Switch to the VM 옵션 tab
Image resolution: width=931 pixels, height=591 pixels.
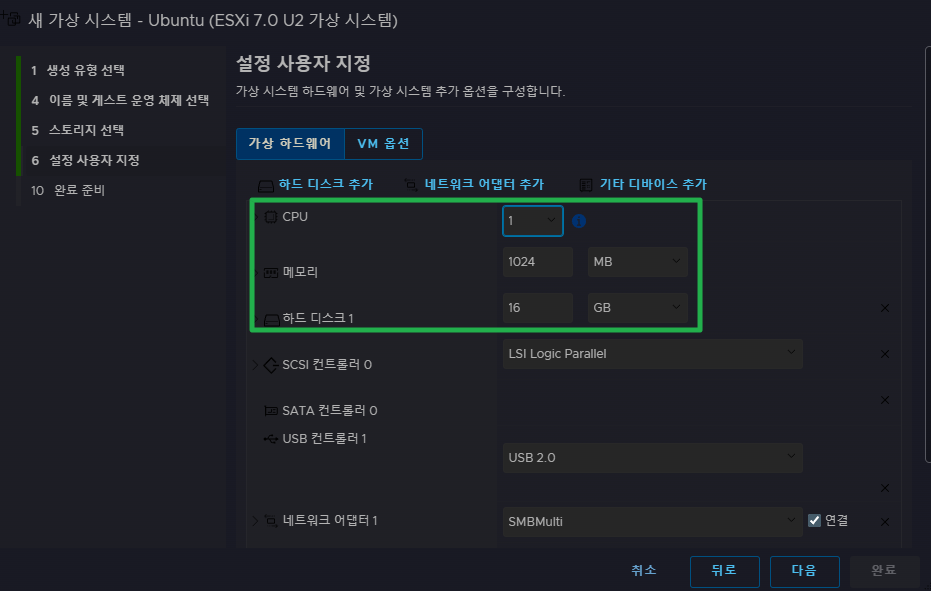point(383,143)
